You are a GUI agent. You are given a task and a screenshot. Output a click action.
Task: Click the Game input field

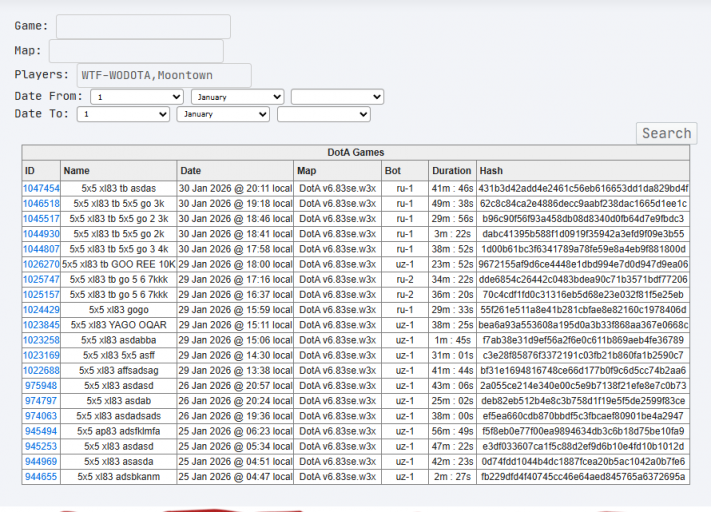tap(143, 26)
